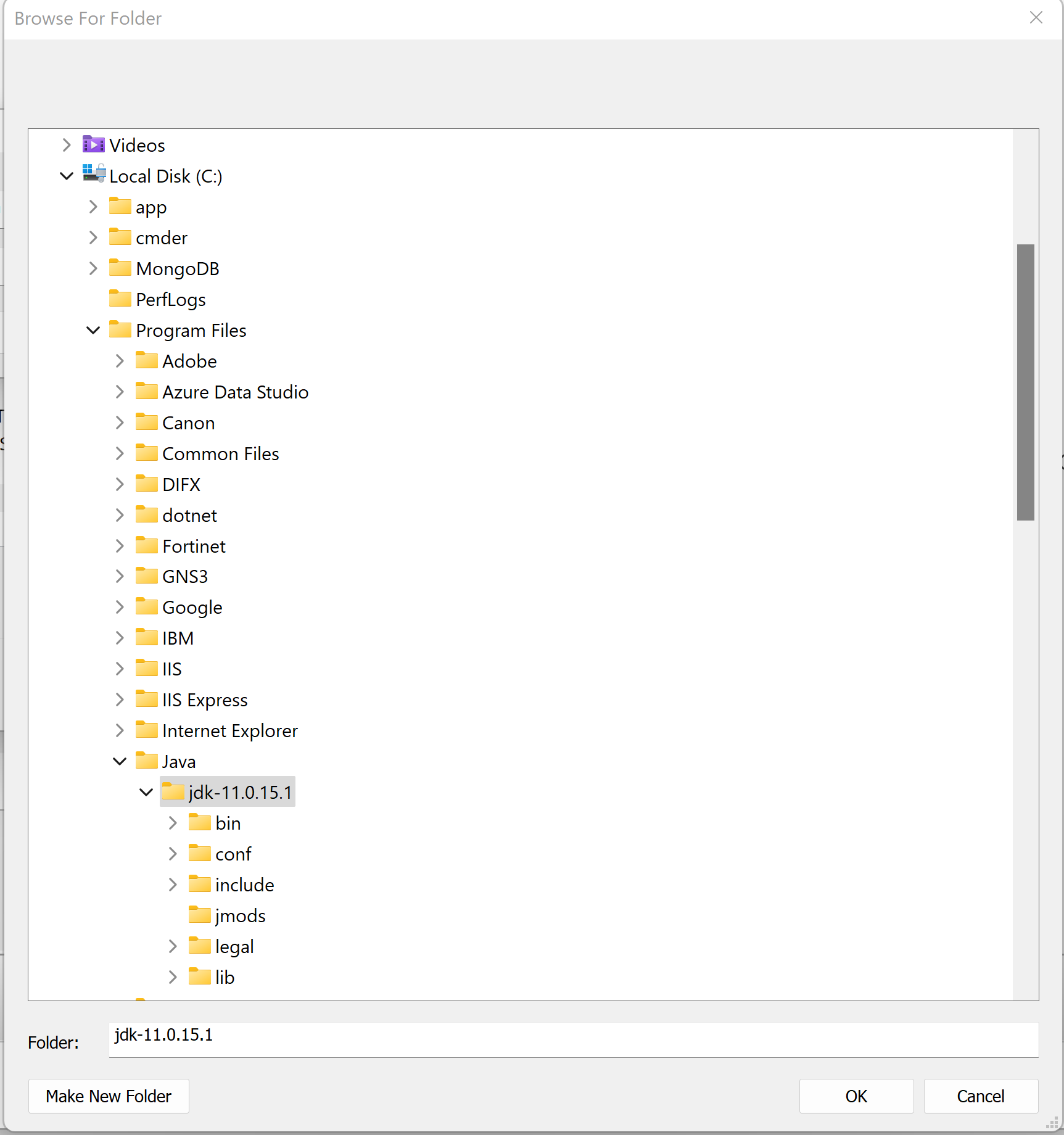Click the vertical scrollbar thumb
1064x1135 pixels.
1025,382
